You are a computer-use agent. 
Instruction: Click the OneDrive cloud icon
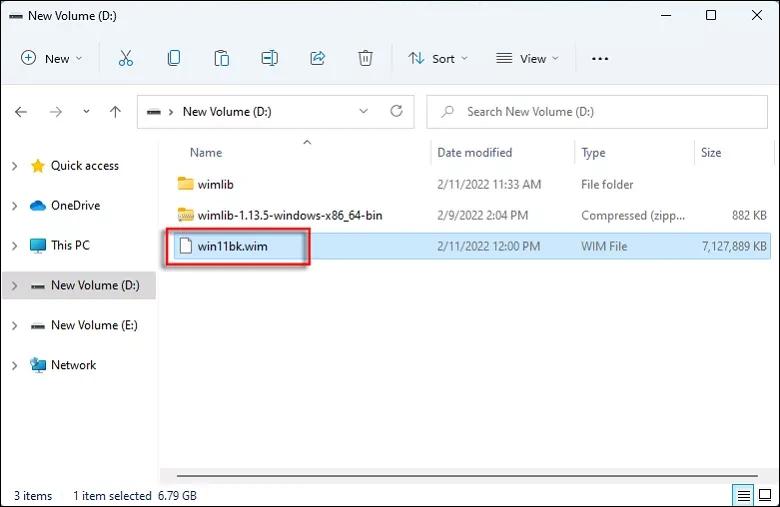[38, 205]
